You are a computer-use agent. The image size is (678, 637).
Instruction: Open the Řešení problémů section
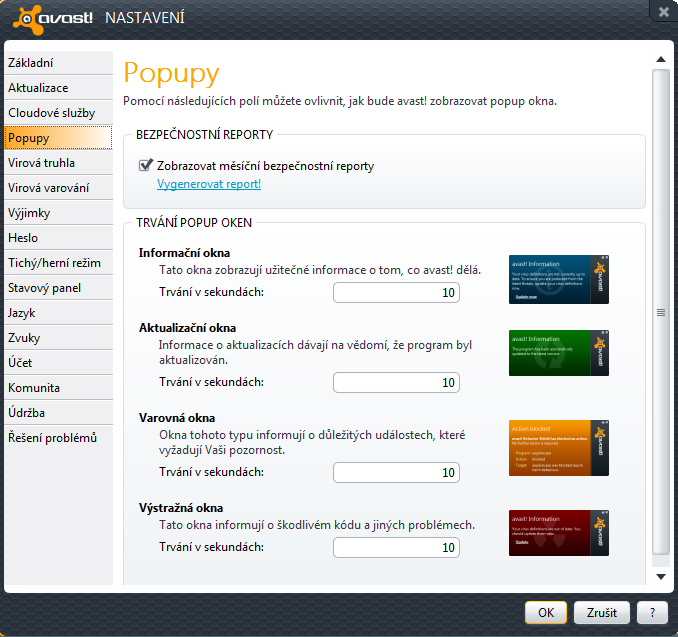tap(58, 438)
